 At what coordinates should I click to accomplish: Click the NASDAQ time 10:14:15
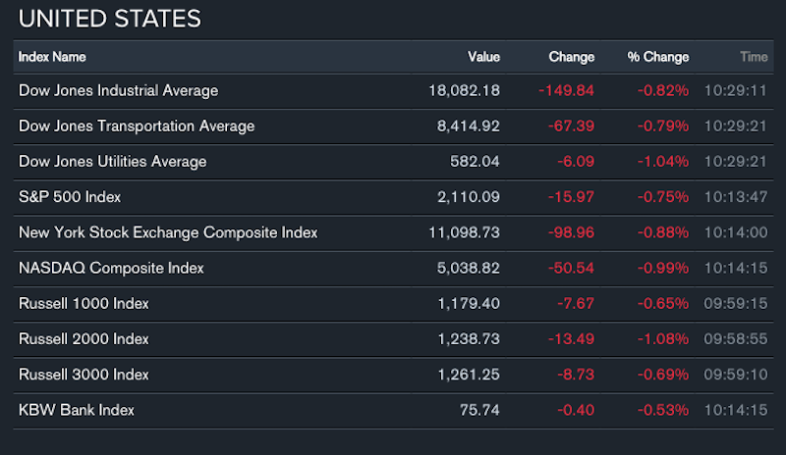click(735, 268)
